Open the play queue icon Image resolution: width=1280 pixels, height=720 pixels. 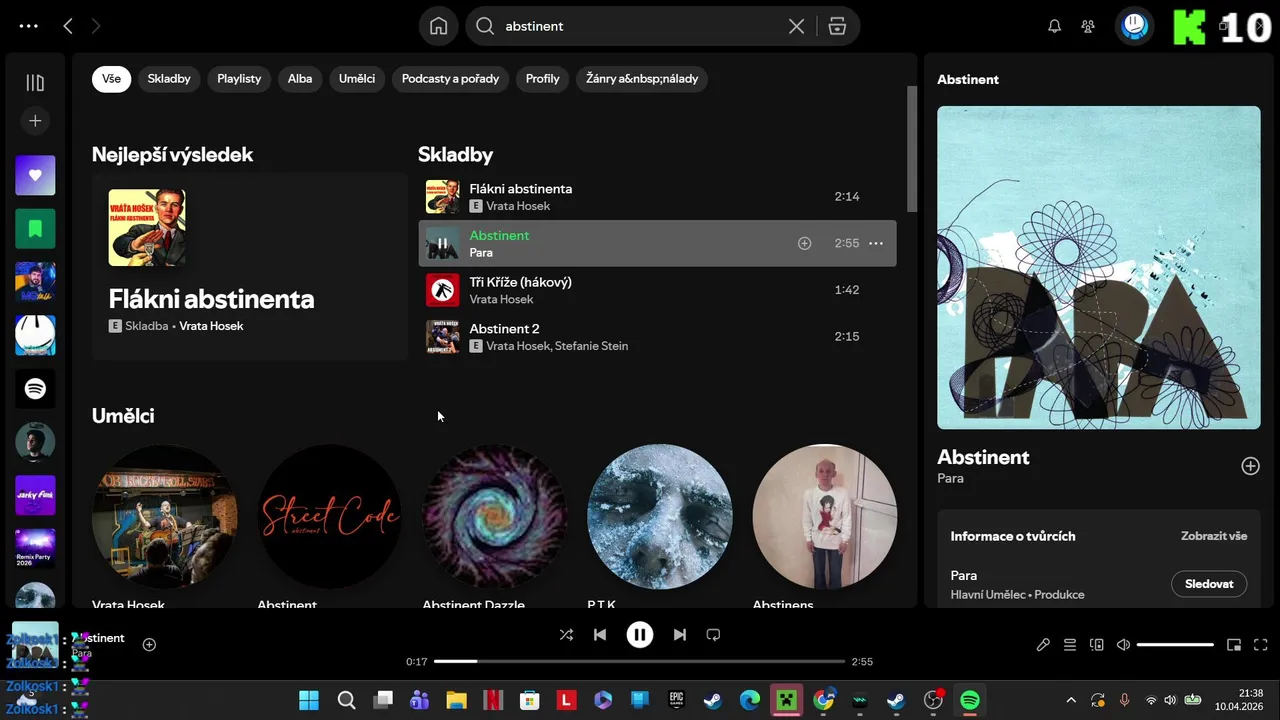[x=1070, y=645]
